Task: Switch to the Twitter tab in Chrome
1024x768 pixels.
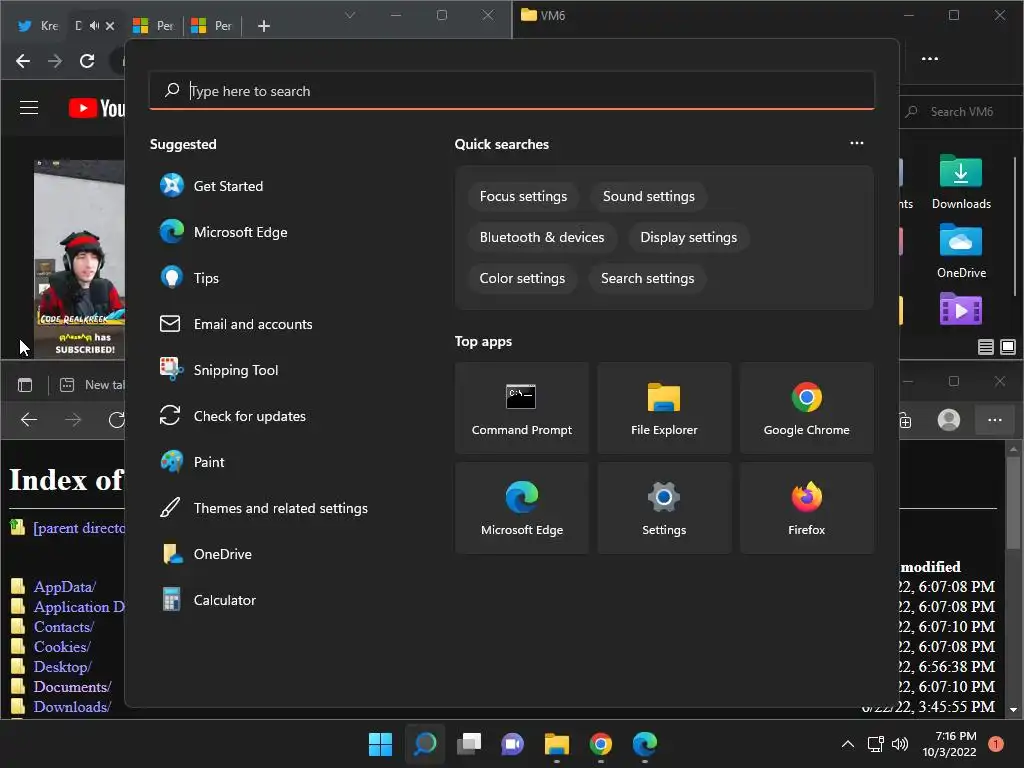Action: (x=38, y=25)
